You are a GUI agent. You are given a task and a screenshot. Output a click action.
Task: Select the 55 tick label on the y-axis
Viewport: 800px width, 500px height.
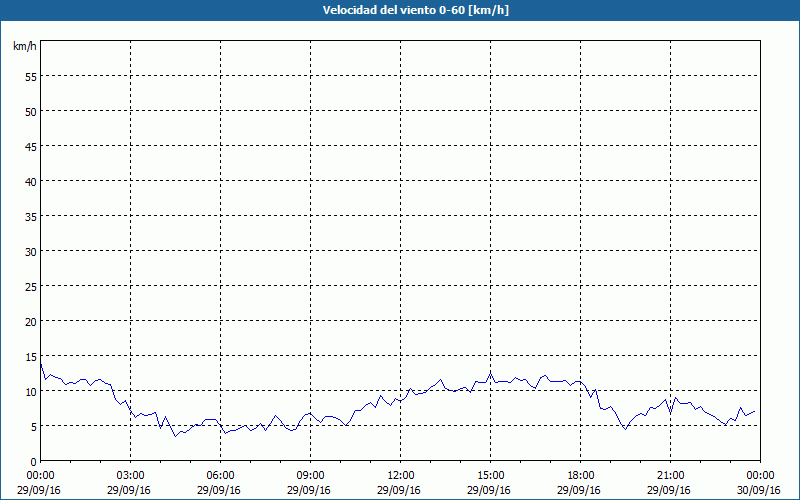click(x=30, y=76)
